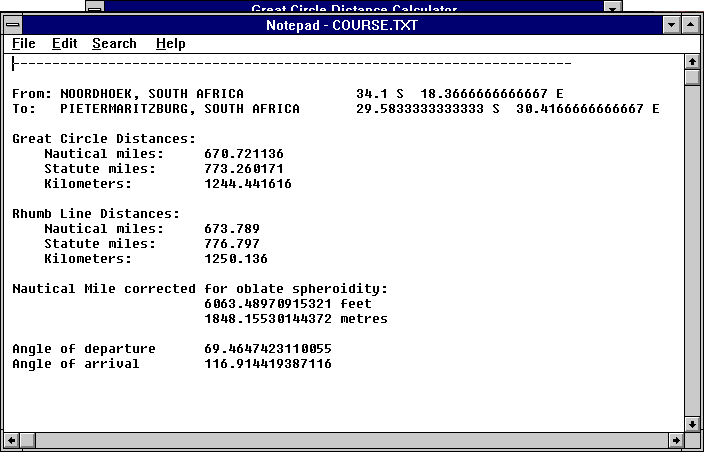
Task: Open the Help menu
Action: (170, 44)
